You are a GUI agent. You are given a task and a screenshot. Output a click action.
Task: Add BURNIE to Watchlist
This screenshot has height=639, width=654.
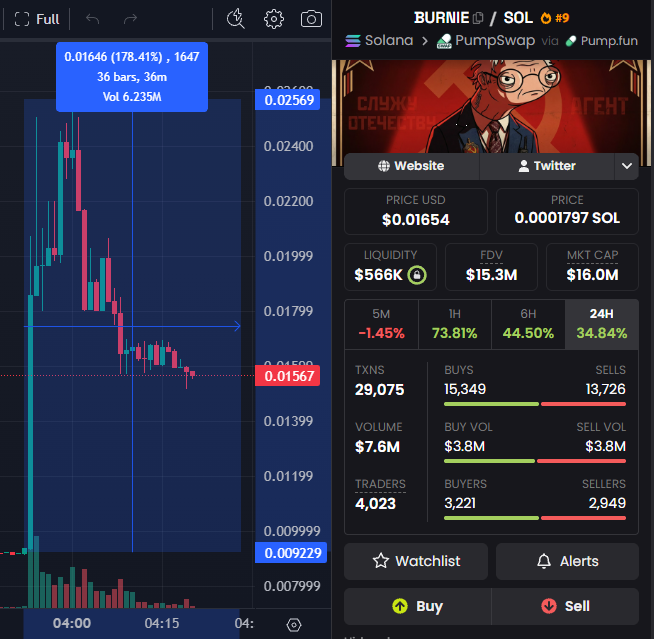(416, 561)
